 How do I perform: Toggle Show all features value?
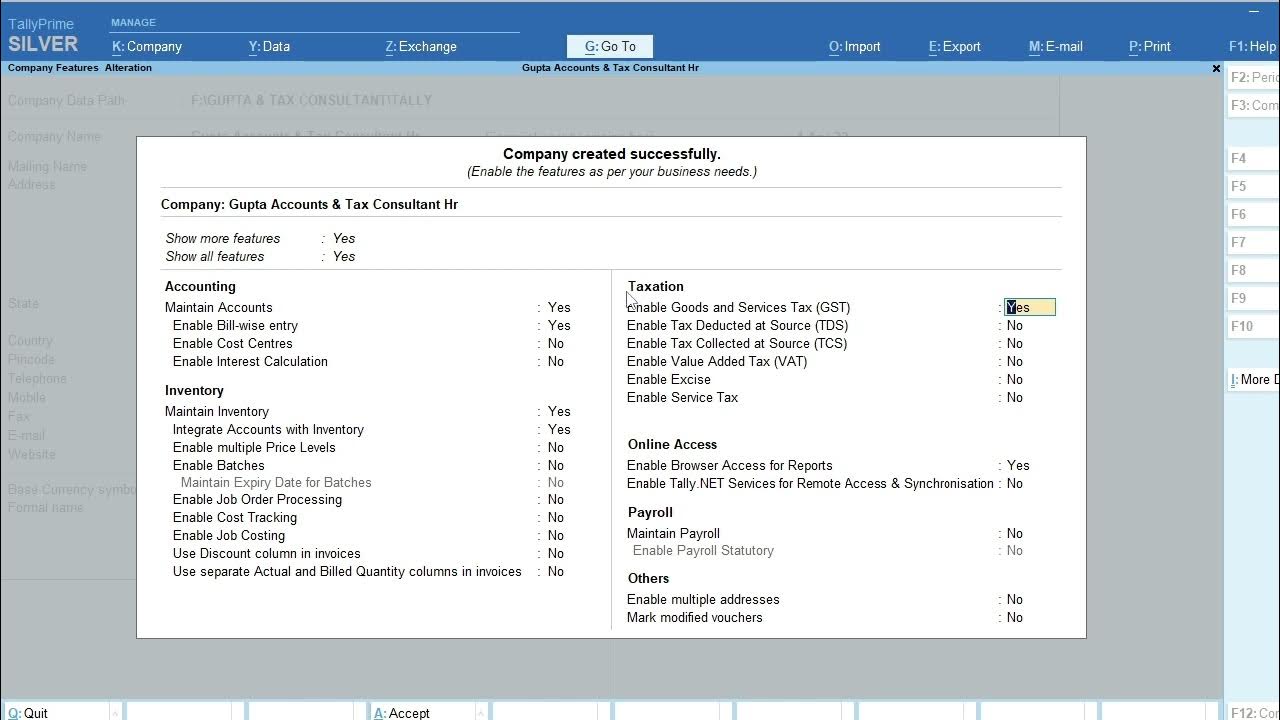point(344,257)
